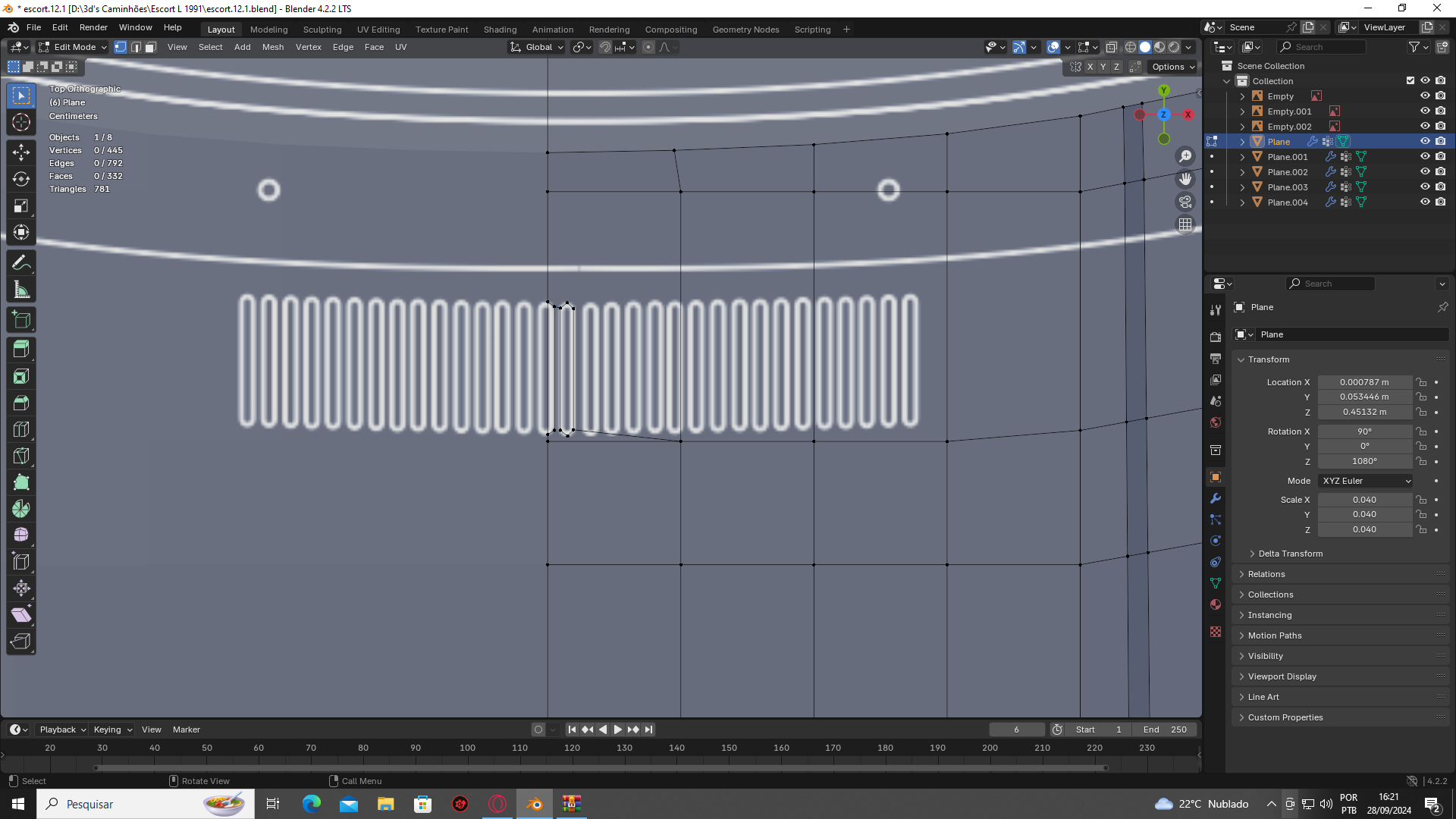Toggle Collection exclude checkbox in outliner
The width and height of the screenshot is (1456, 819).
point(1410,80)
